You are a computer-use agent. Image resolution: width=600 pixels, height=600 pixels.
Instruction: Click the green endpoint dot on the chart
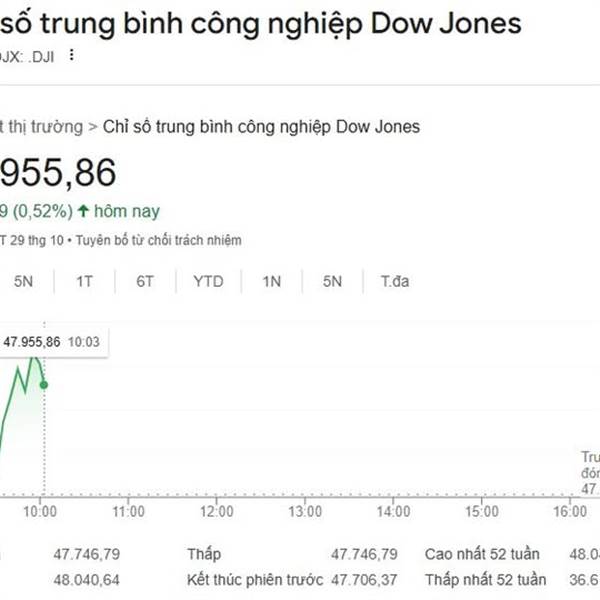[x=42, y=384]
